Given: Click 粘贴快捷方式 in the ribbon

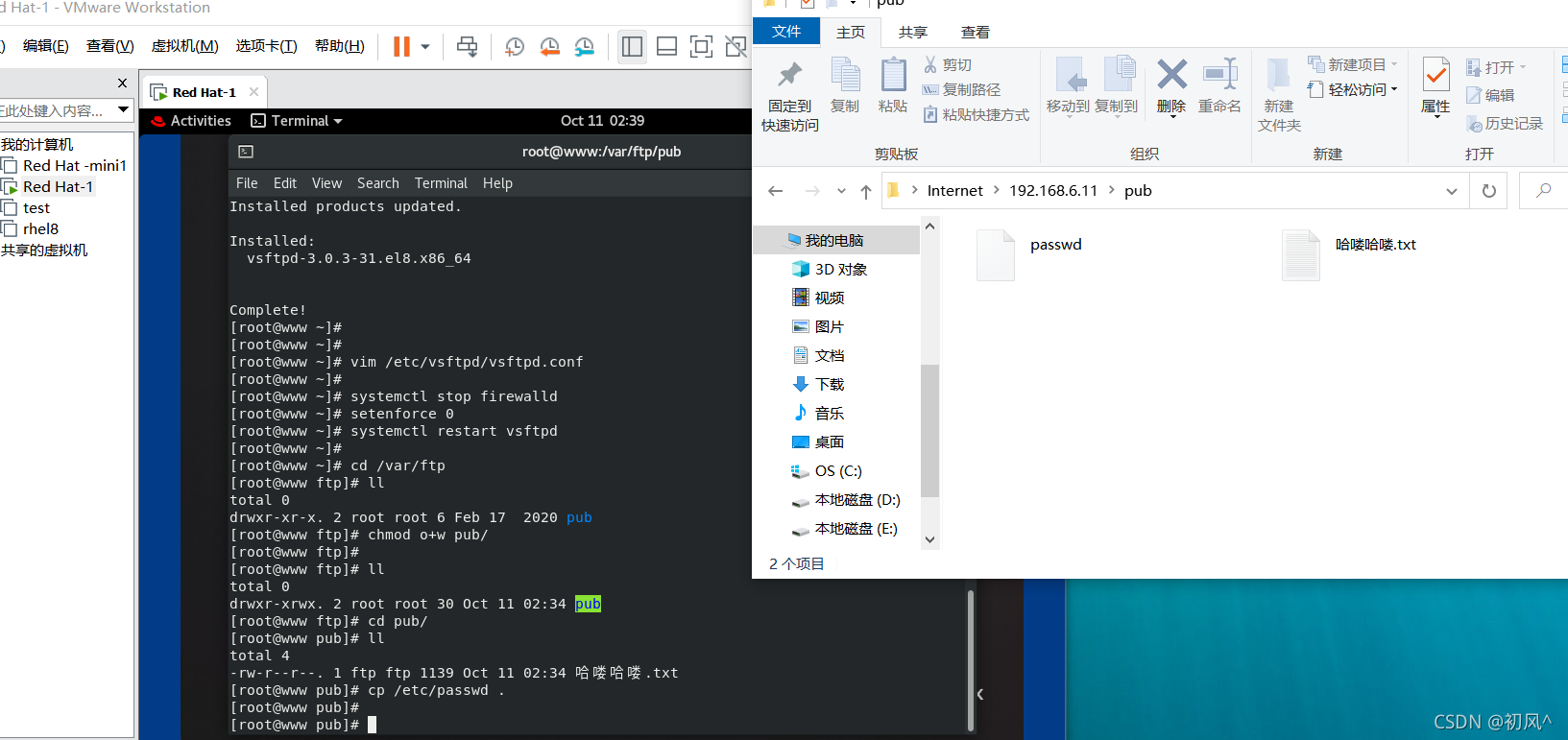Looking at the screenshot, I should click(976, 114).
